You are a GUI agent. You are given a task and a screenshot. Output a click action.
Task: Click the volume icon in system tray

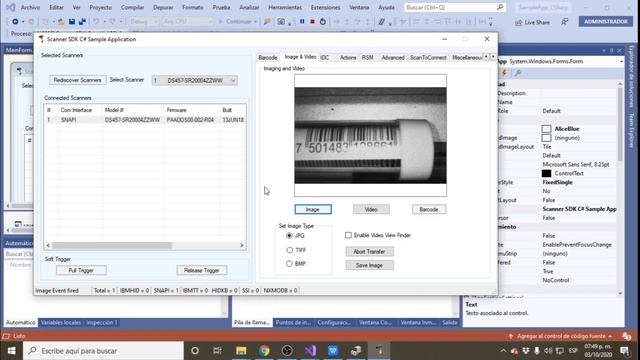pos(548,351)
